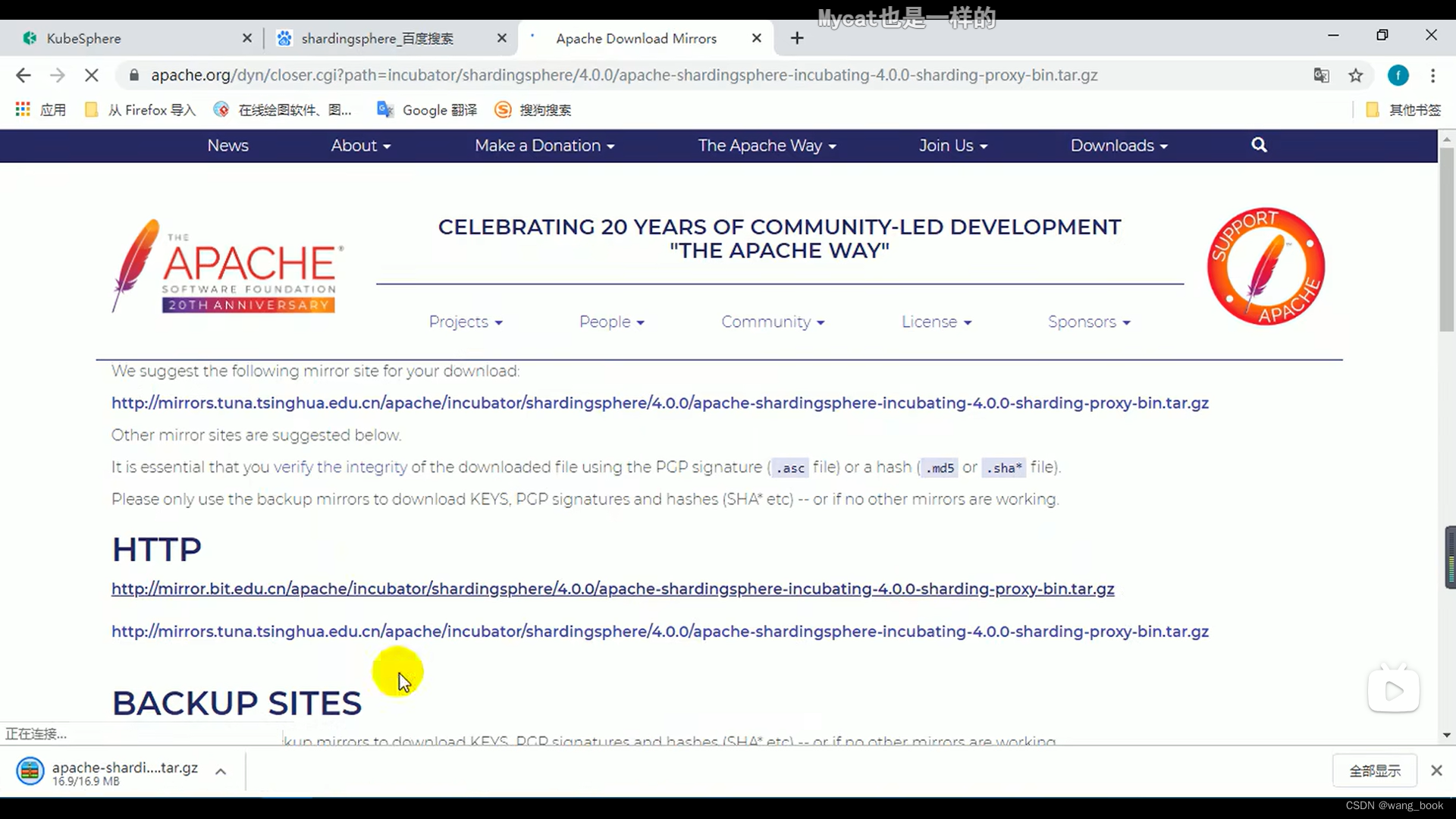Expand the Community dropdown
Screen dimensions: 1456x819
[773, 322]
